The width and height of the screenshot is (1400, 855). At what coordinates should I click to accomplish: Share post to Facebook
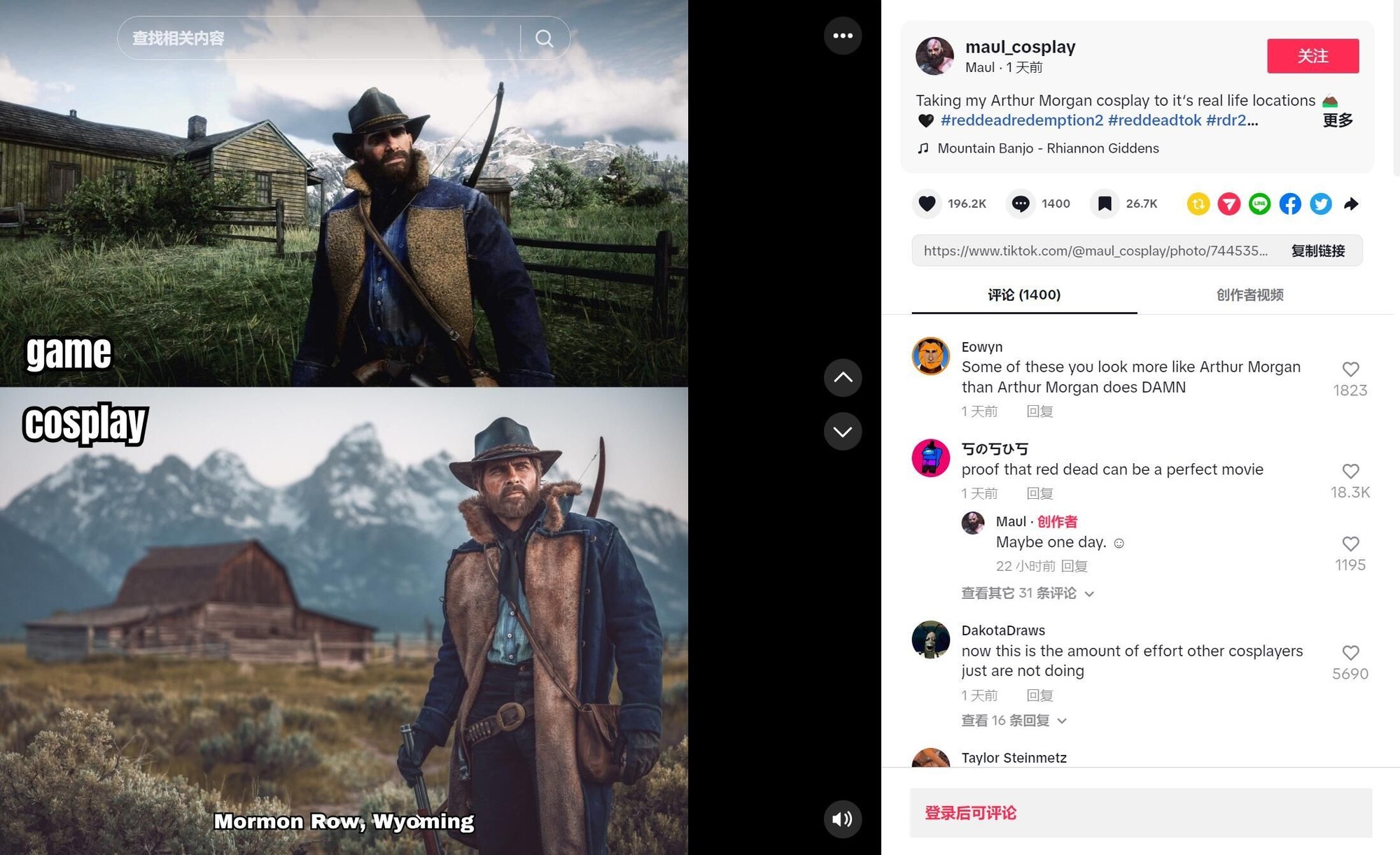(1290, 204)
